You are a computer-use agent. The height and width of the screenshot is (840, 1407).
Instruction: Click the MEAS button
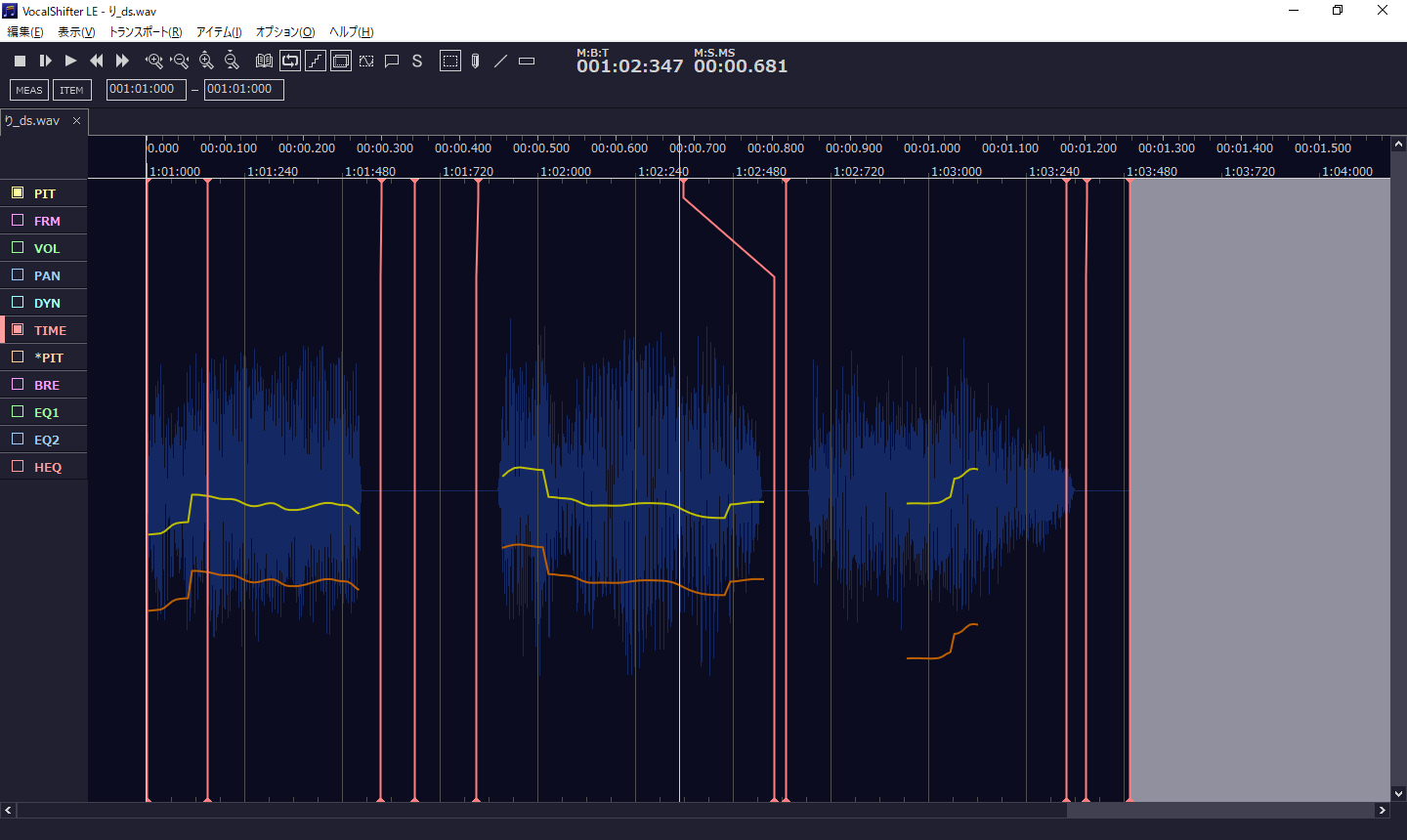point(29,90)
